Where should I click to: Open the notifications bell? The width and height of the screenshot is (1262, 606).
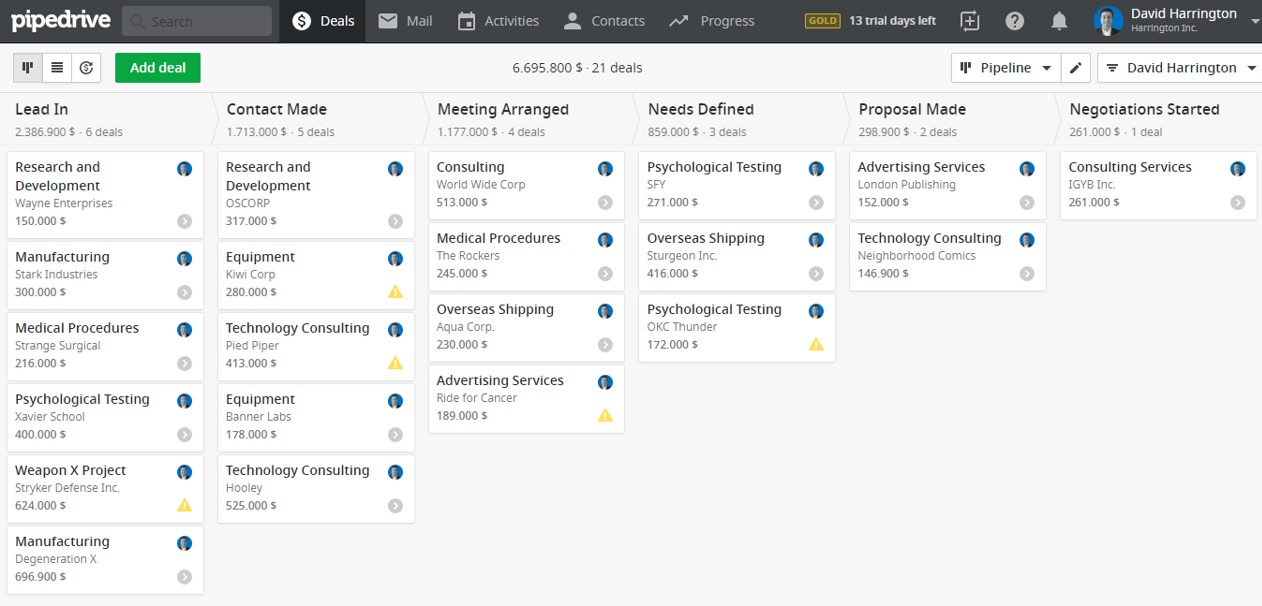(1059, 21)
